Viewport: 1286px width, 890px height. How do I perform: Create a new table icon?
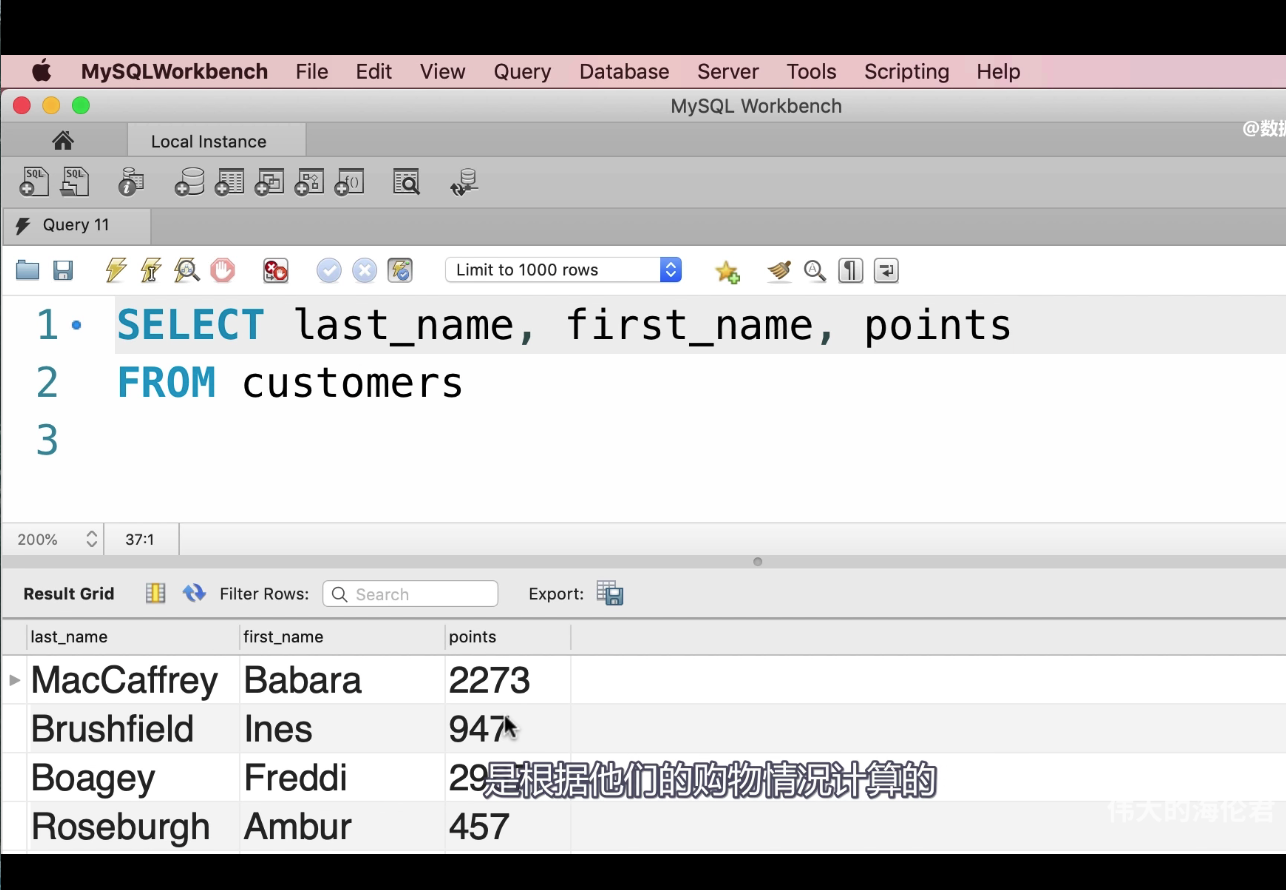tap(229, 182)
